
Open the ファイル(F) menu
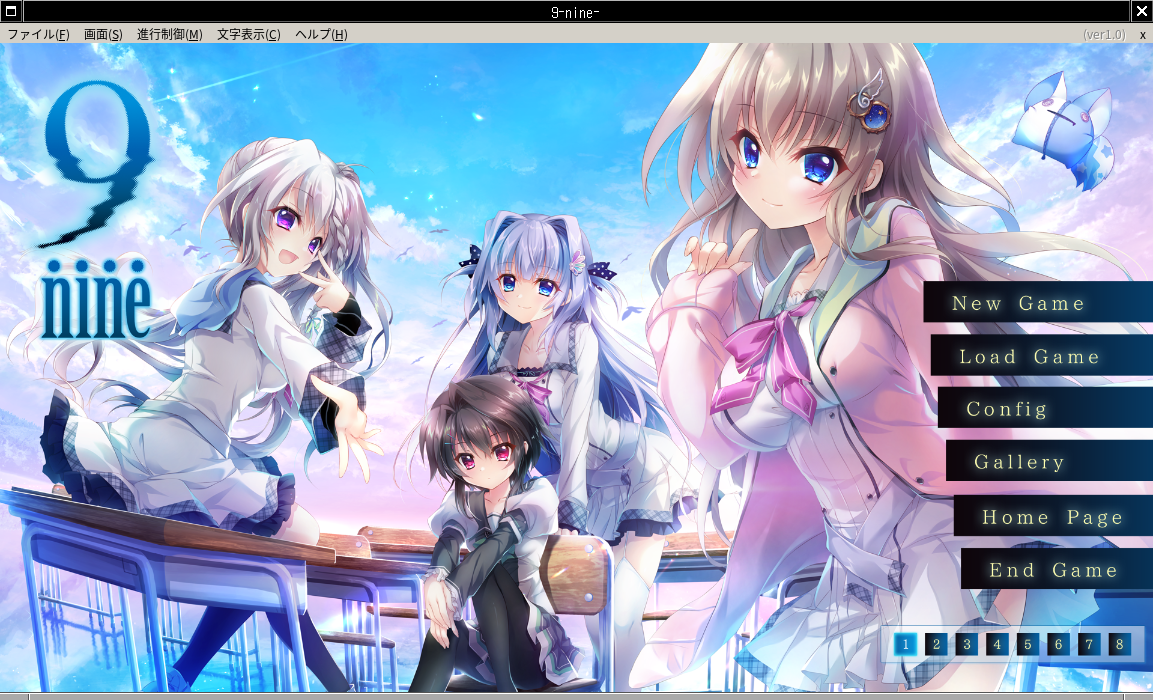[38, 35]
